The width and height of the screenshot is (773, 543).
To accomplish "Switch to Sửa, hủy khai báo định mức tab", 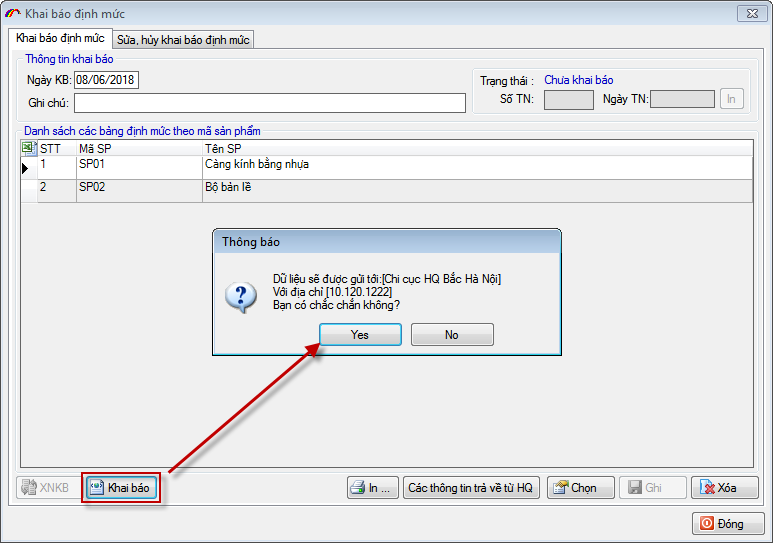I will tap(183, 39).
